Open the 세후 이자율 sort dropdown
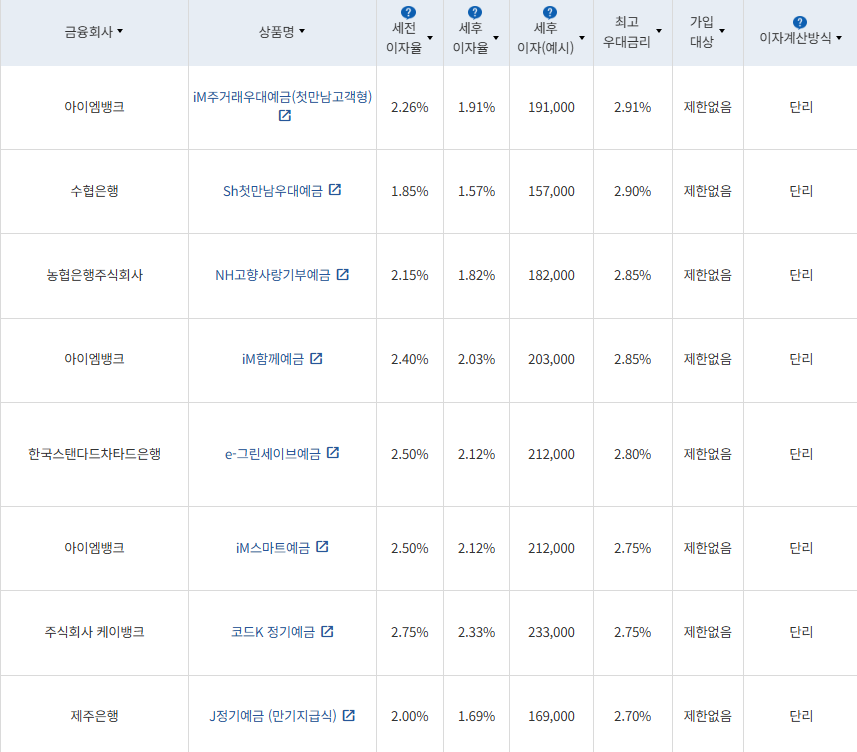Image resolution: width=857 pixels, height=752 pixels. (x=496, y=39)
